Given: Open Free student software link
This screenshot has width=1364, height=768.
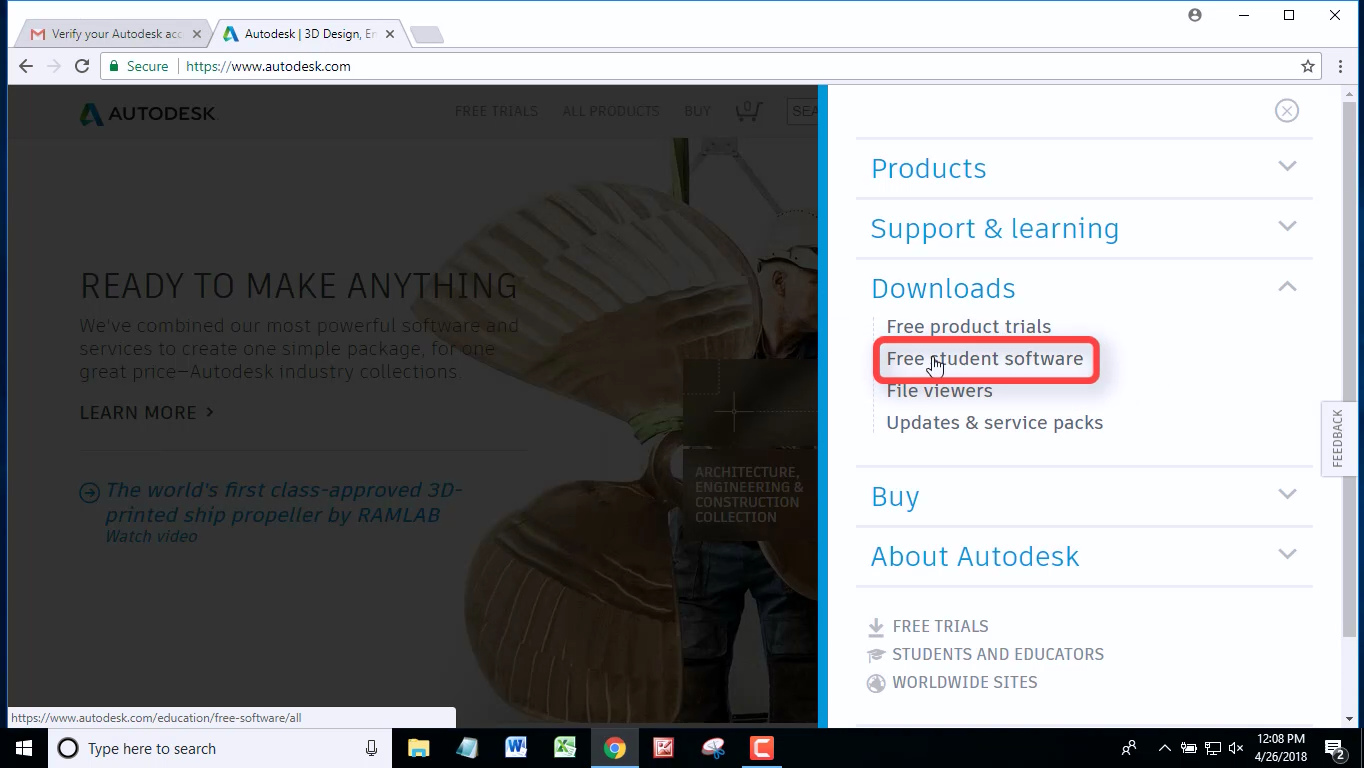Looking at the screenshot, I should [x=985, y=359].
